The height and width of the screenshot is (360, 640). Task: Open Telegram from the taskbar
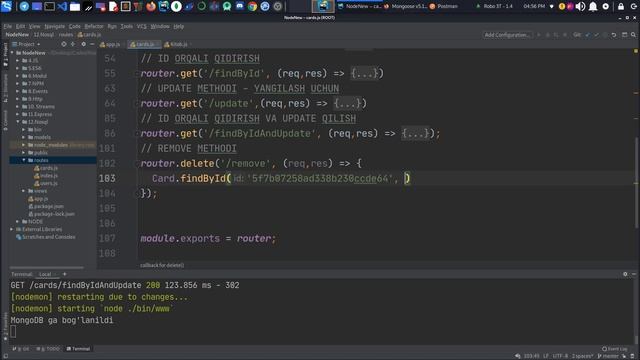coord(24,6)
